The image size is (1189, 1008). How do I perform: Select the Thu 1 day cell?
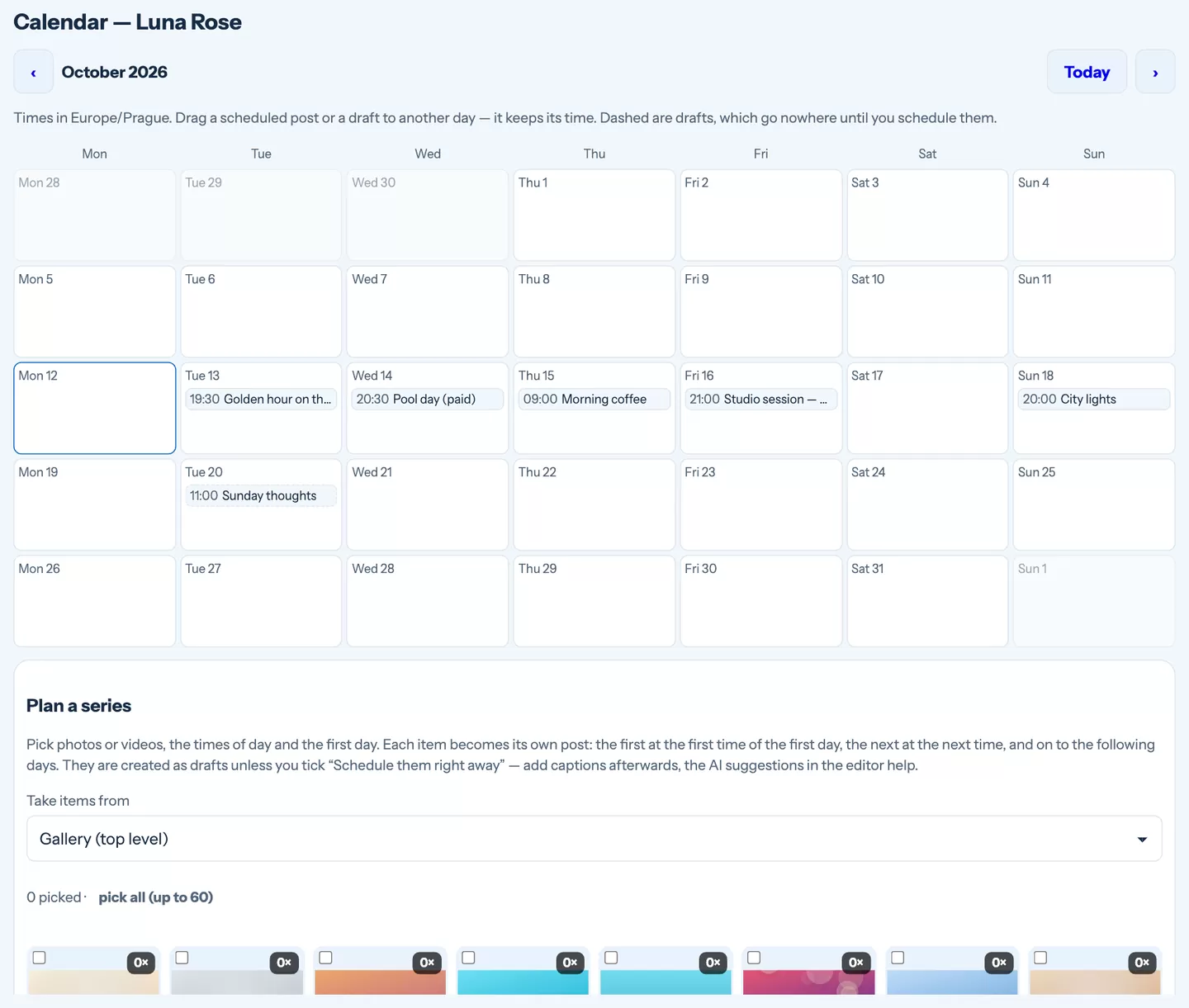click(x=594, y=215)
